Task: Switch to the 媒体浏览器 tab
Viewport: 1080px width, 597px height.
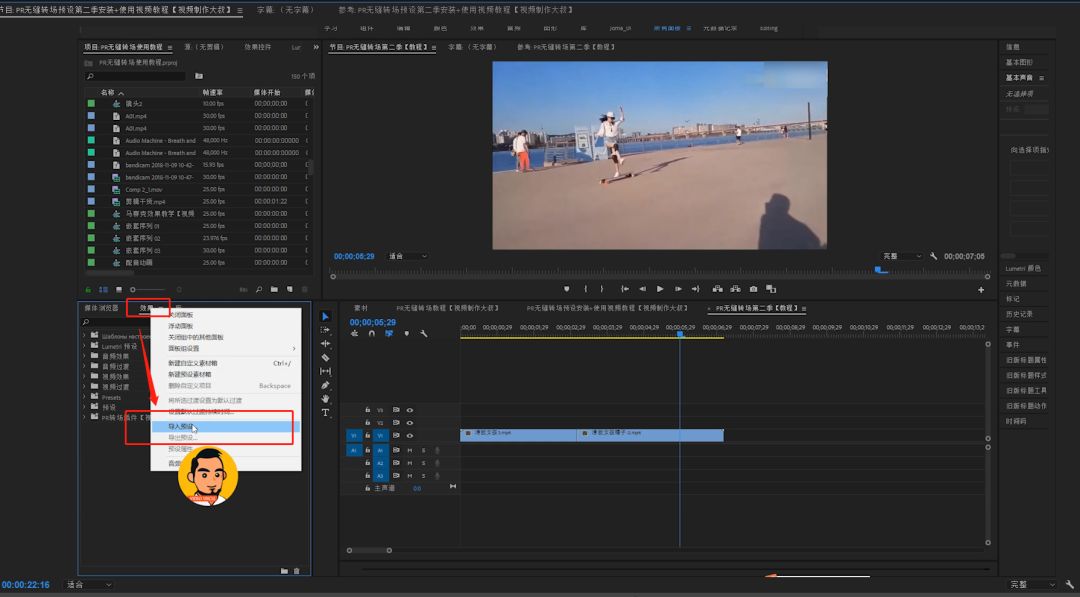Action: (101, 308)
